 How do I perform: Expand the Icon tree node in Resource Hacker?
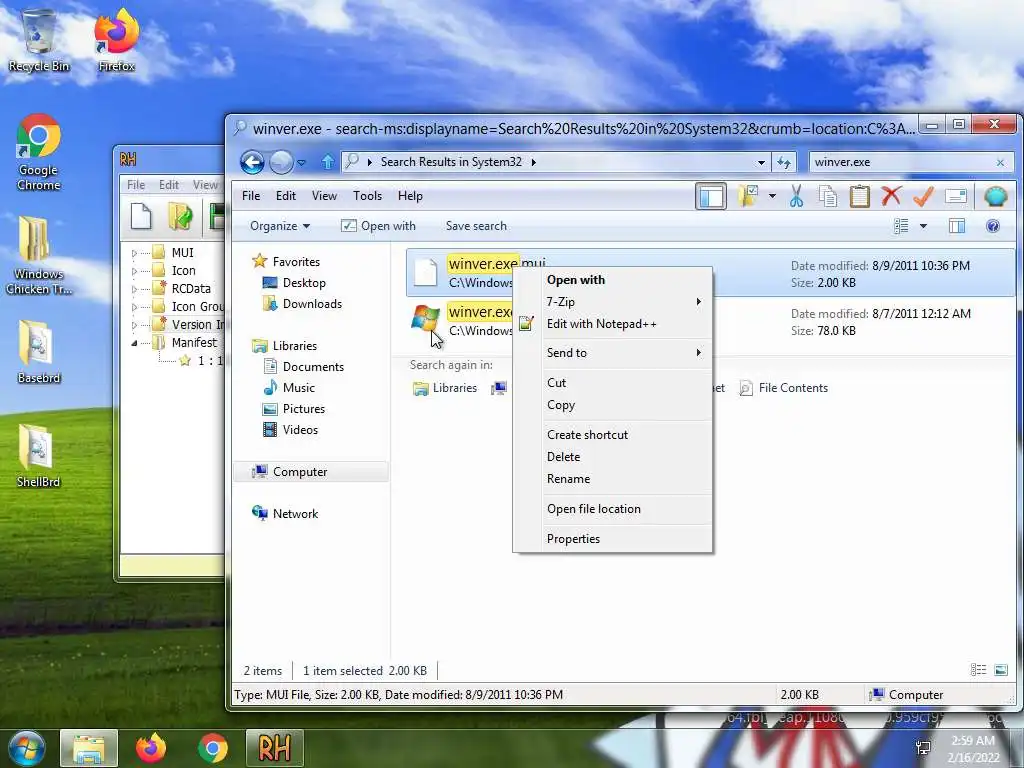pyautogui.click(x=134, y=271)
